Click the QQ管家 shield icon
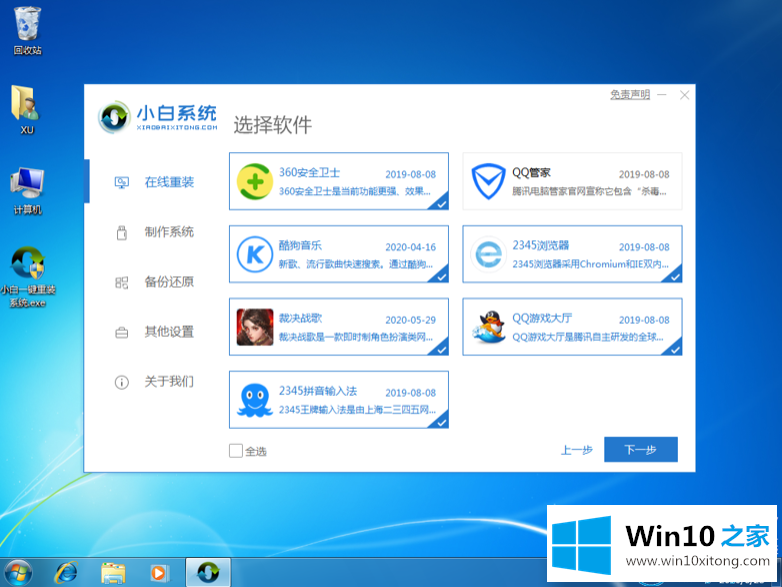This screenshot has width=782, height=587. 488,181
